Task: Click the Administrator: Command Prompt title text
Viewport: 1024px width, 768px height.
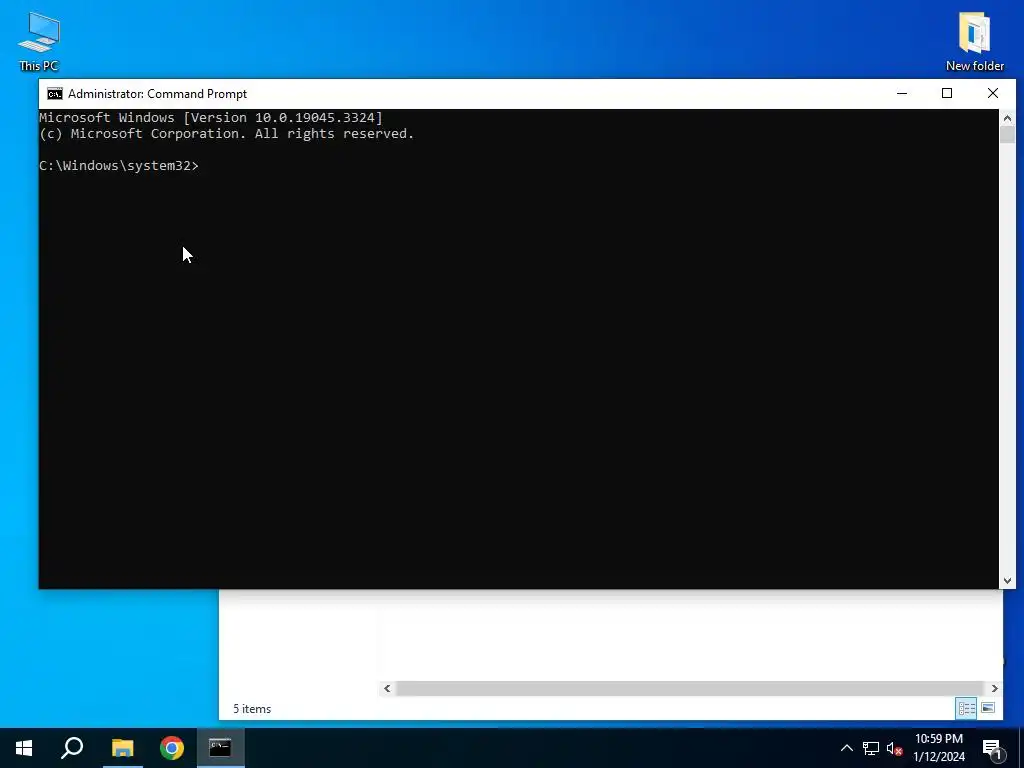Action: pos(157,94)
